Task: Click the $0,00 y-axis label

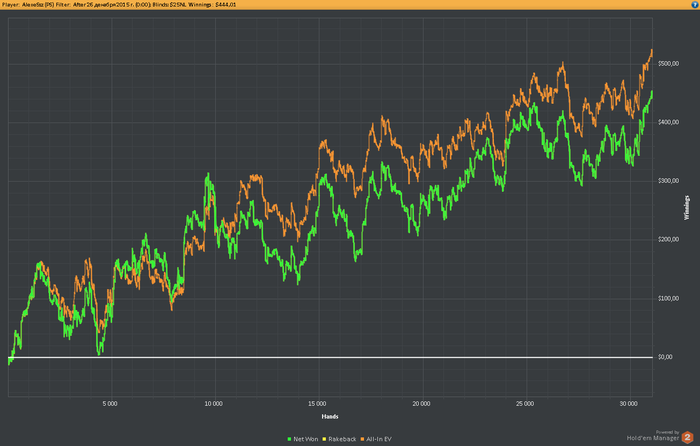Action: (x=665, y=357)
